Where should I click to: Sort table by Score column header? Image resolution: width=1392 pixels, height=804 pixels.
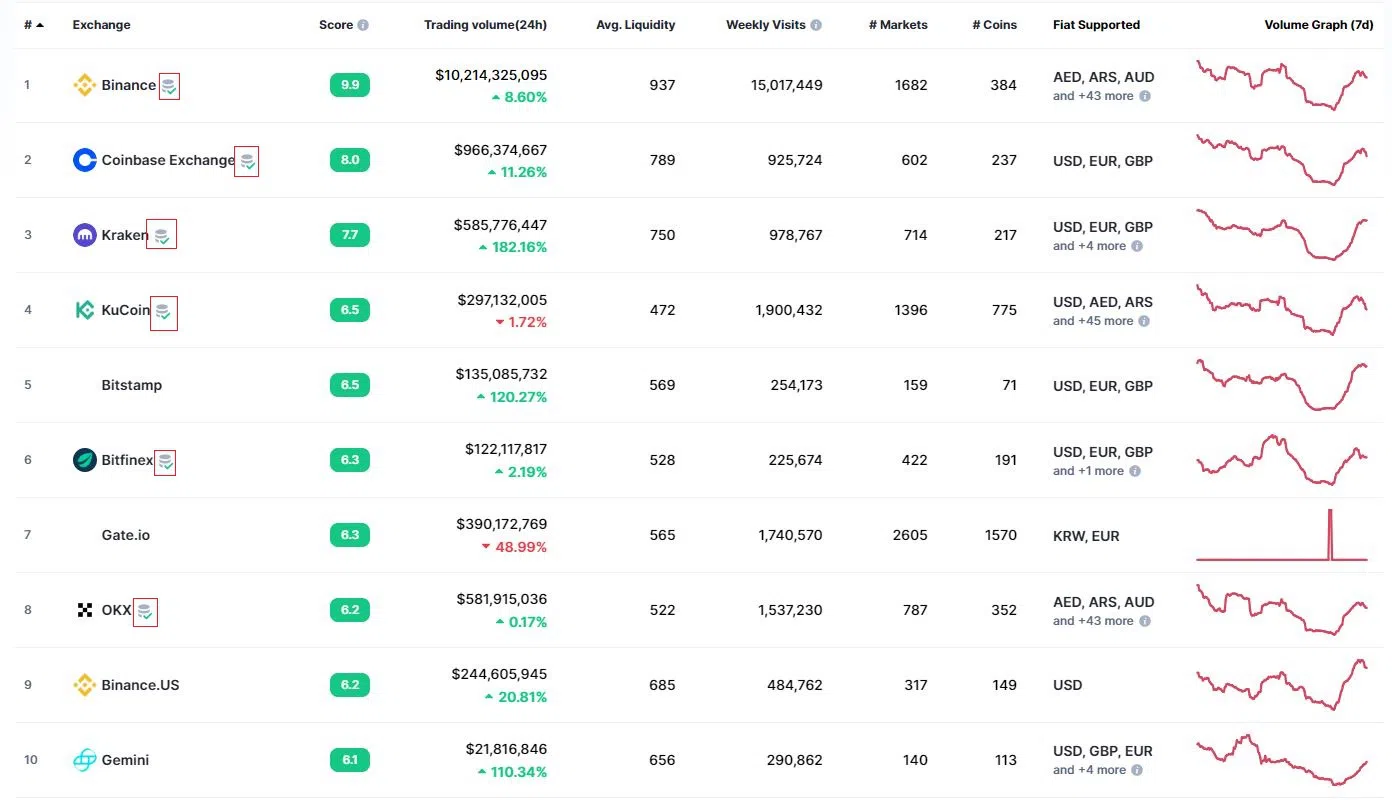click(x=336, y=25)
